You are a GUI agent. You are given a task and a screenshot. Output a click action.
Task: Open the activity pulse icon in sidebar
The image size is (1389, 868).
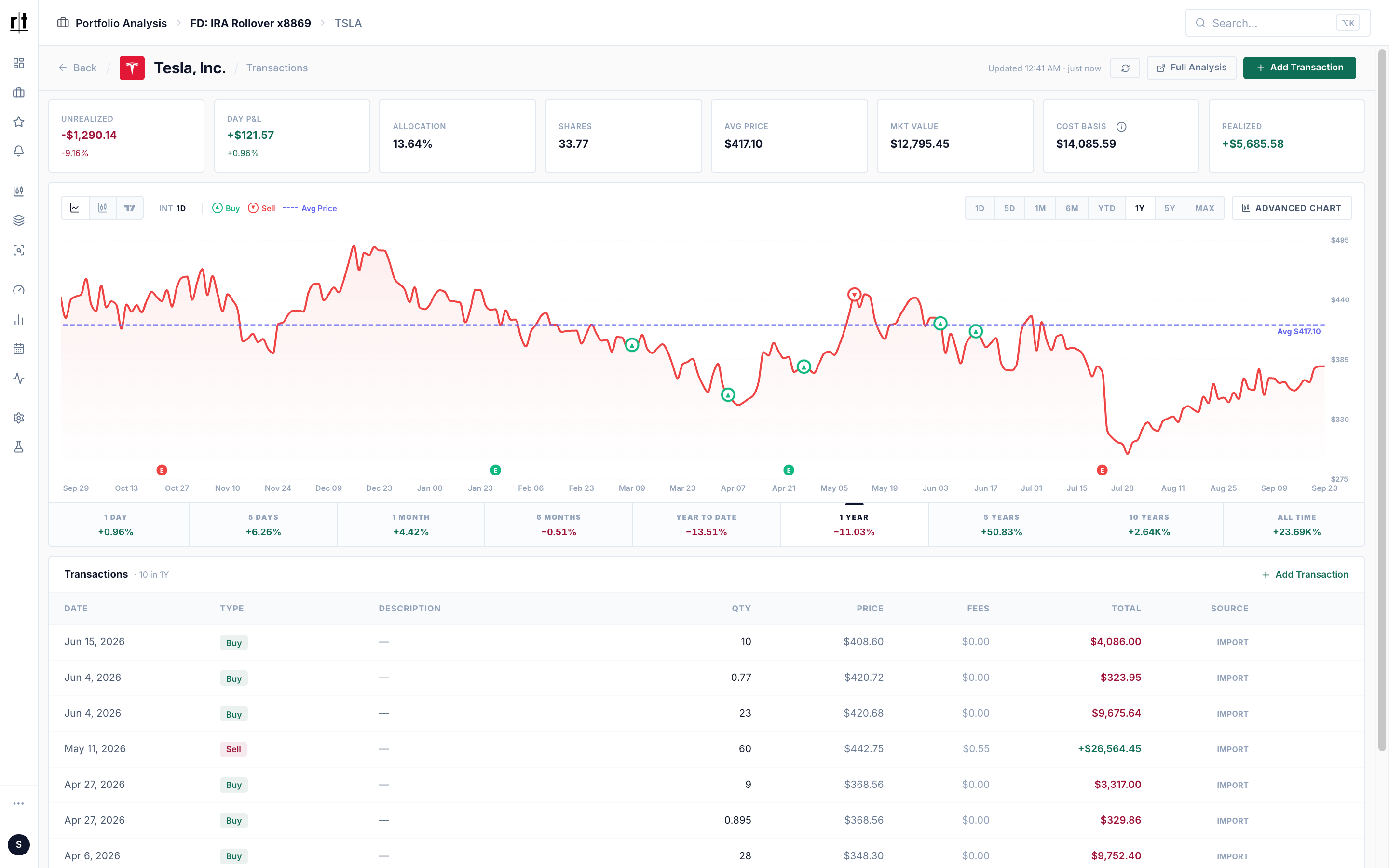coord(18,379)
